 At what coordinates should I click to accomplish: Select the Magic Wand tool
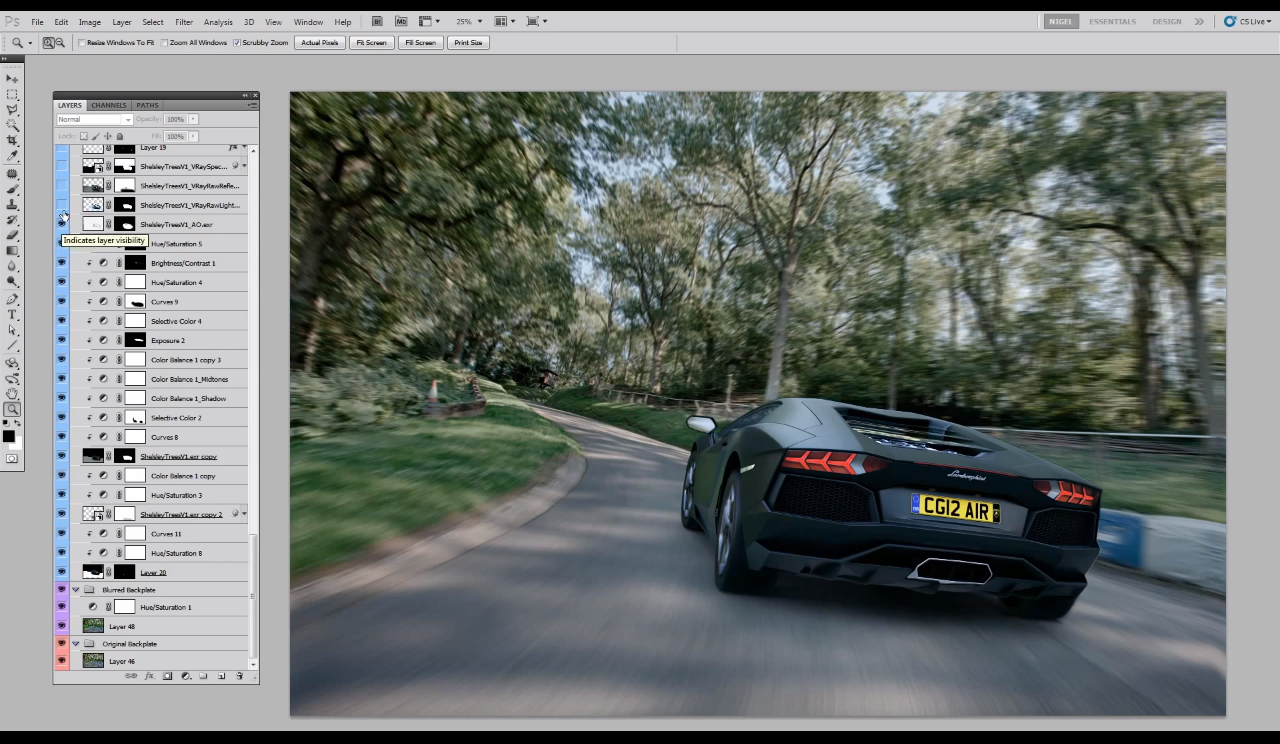[12, 125]
